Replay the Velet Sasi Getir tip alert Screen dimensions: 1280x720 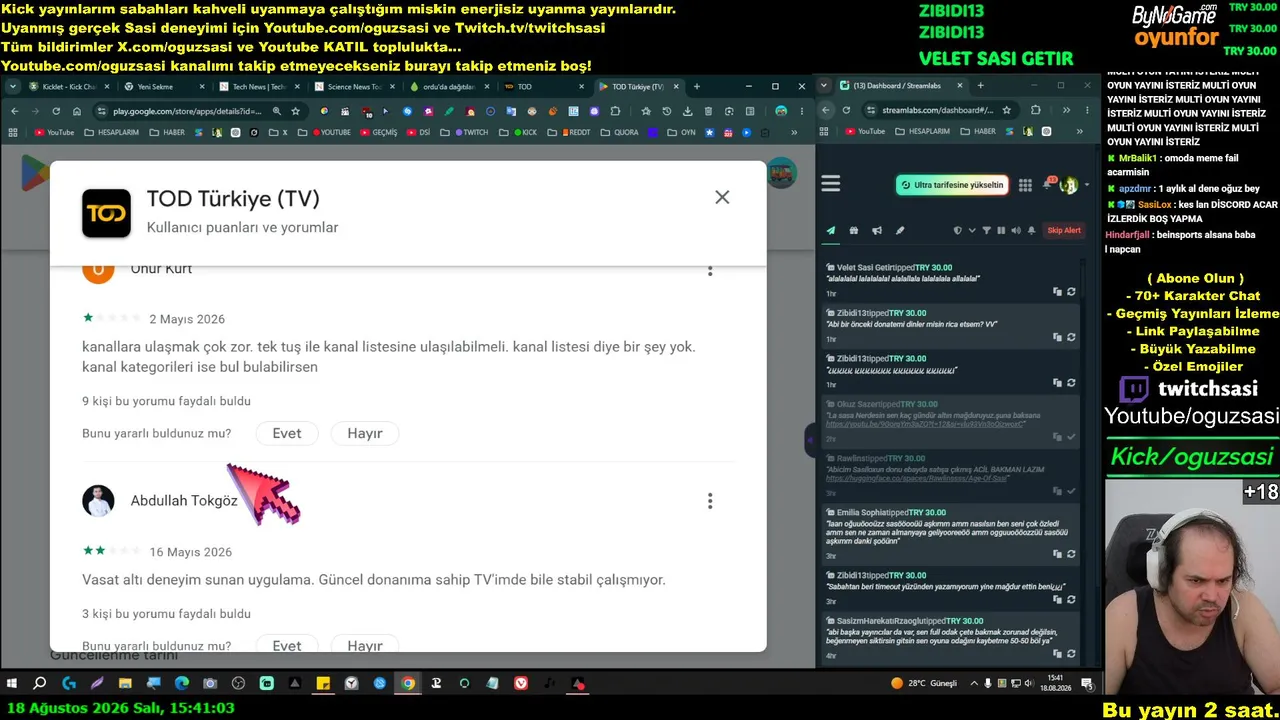(1071, 292)
